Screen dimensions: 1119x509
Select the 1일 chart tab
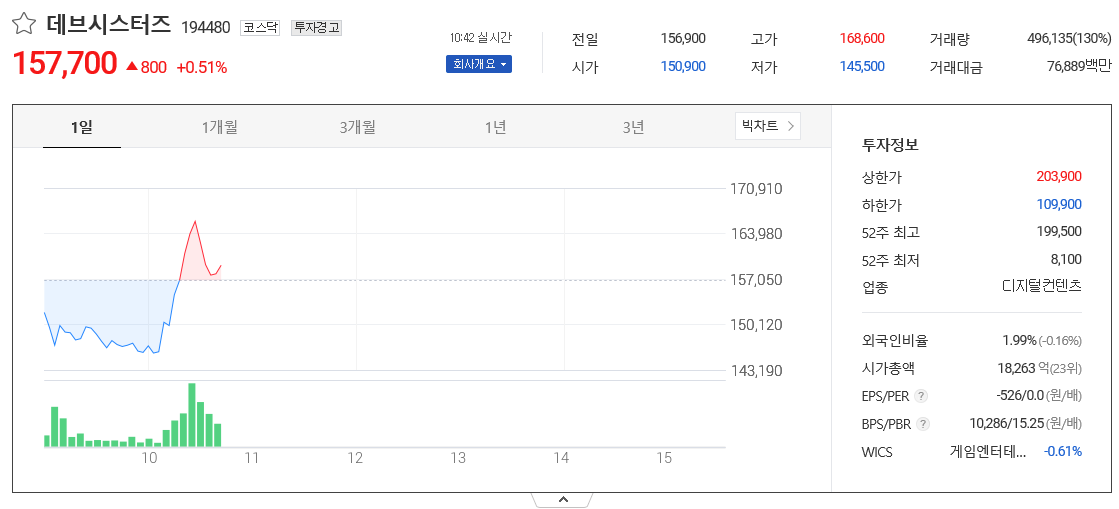tap(81, 128)
